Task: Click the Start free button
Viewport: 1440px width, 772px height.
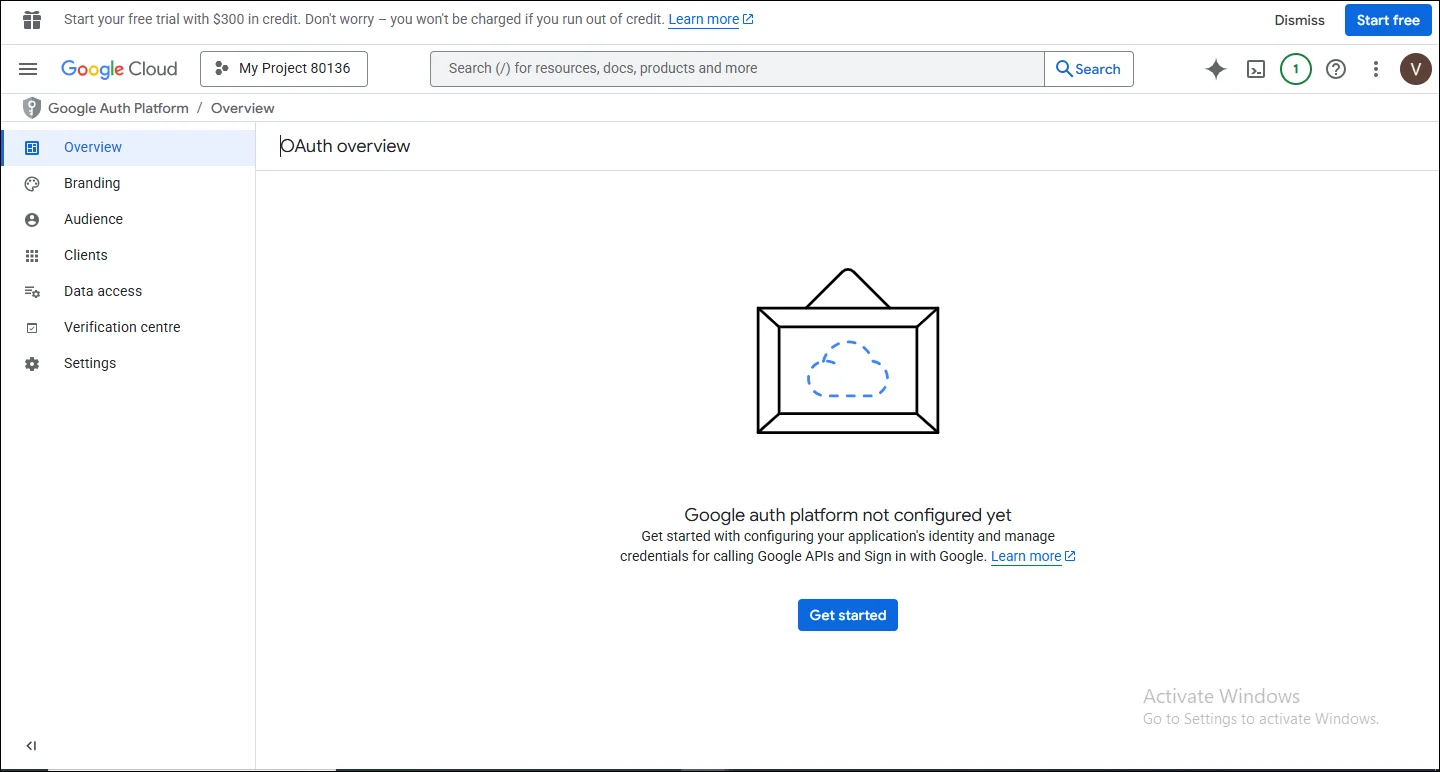Action: pyautogui.click(x=1388, y=20)
